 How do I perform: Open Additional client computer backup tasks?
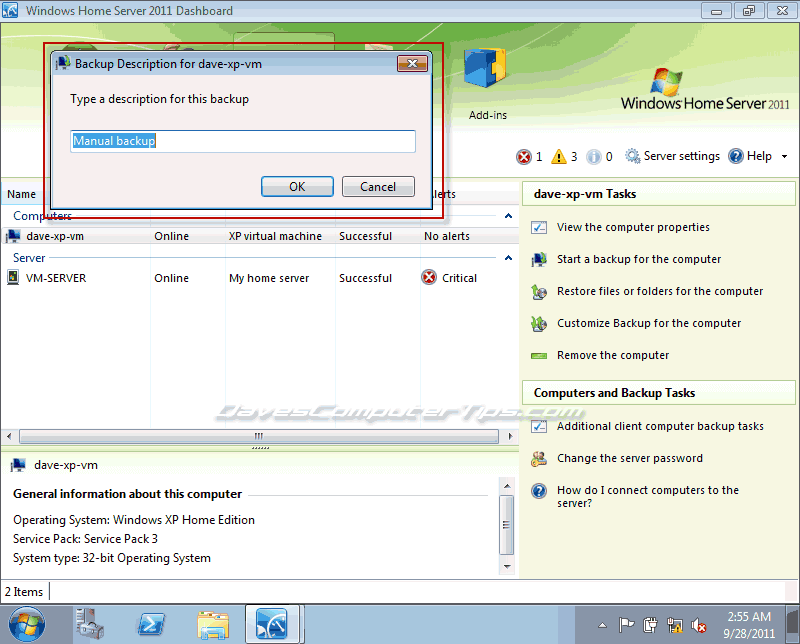click(660, 426)
